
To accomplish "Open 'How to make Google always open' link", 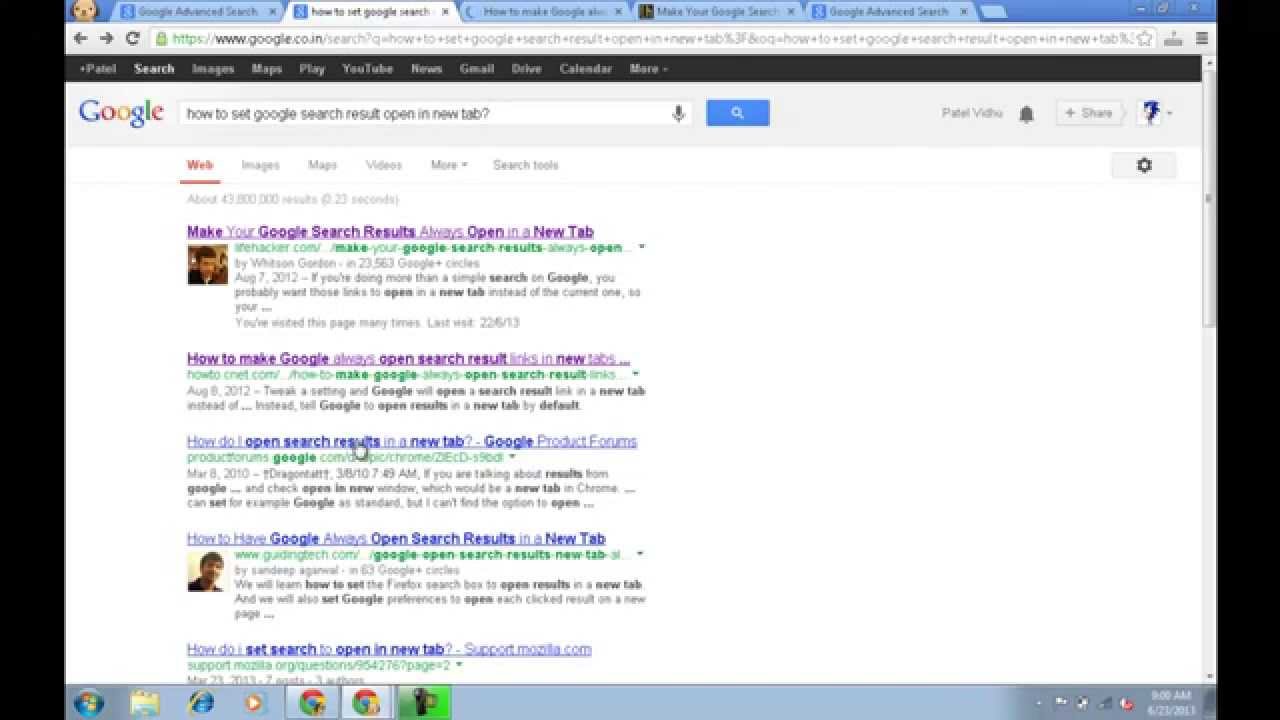I will (x=408, y=359).
